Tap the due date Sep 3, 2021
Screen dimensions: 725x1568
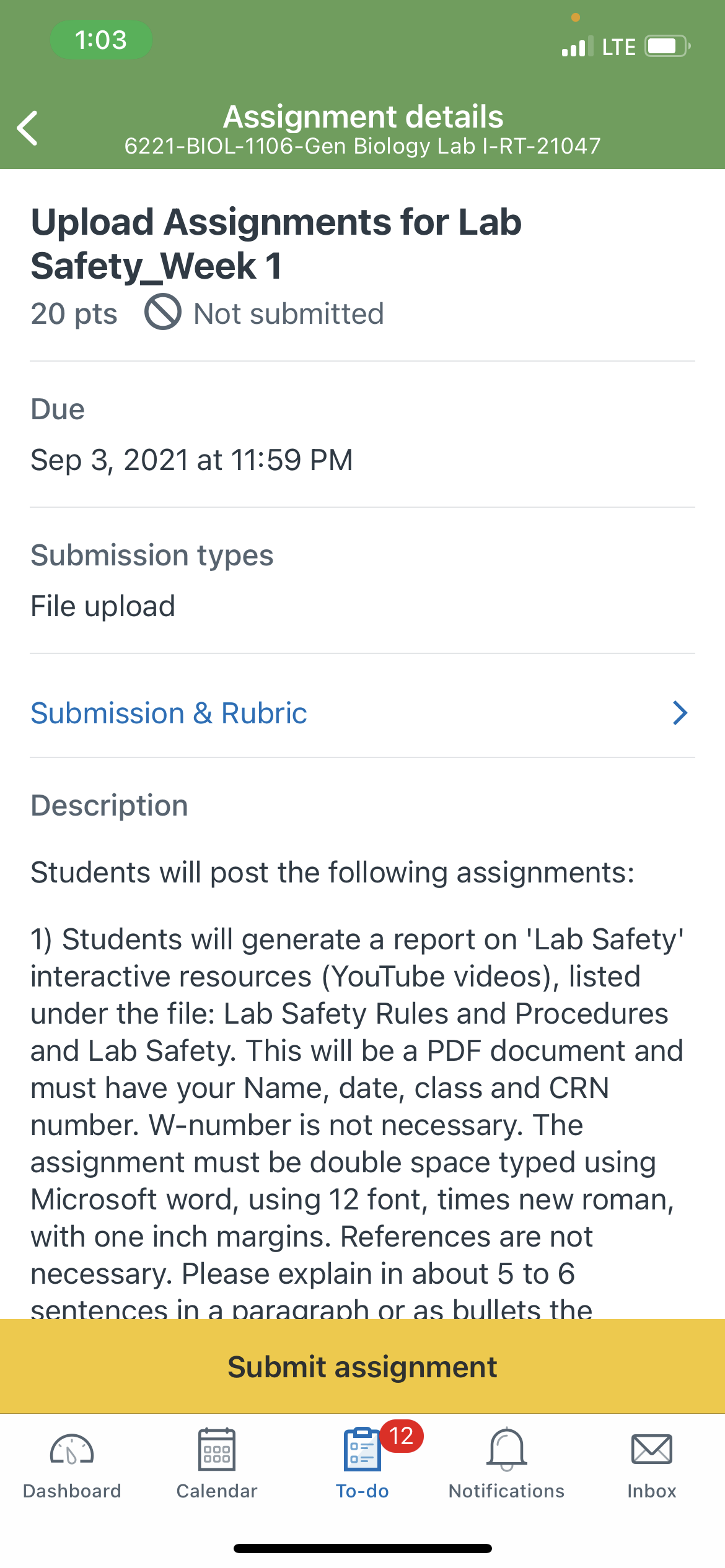[191, 460]
